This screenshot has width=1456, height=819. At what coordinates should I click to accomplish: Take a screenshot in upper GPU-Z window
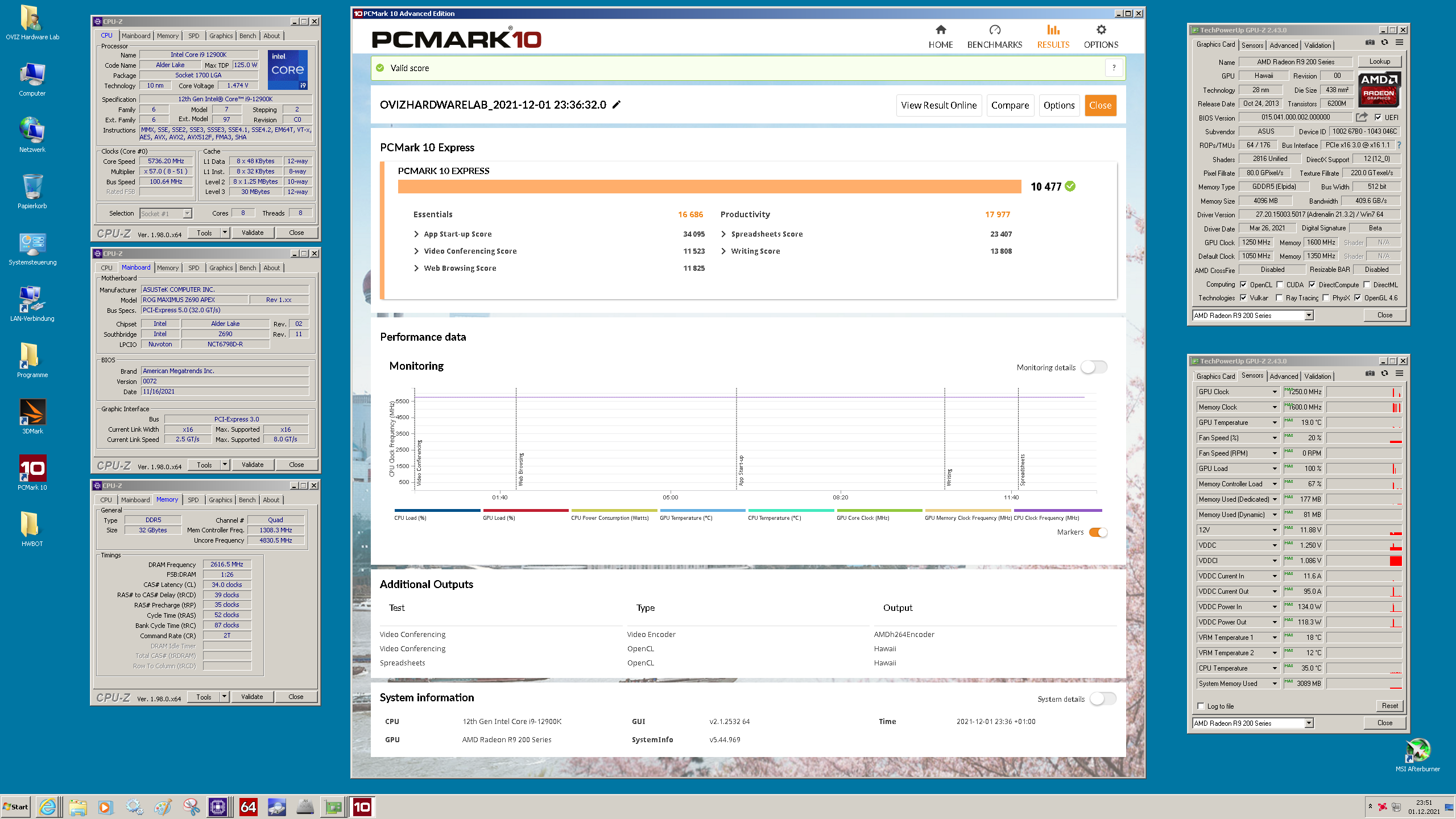[1370, 43]
